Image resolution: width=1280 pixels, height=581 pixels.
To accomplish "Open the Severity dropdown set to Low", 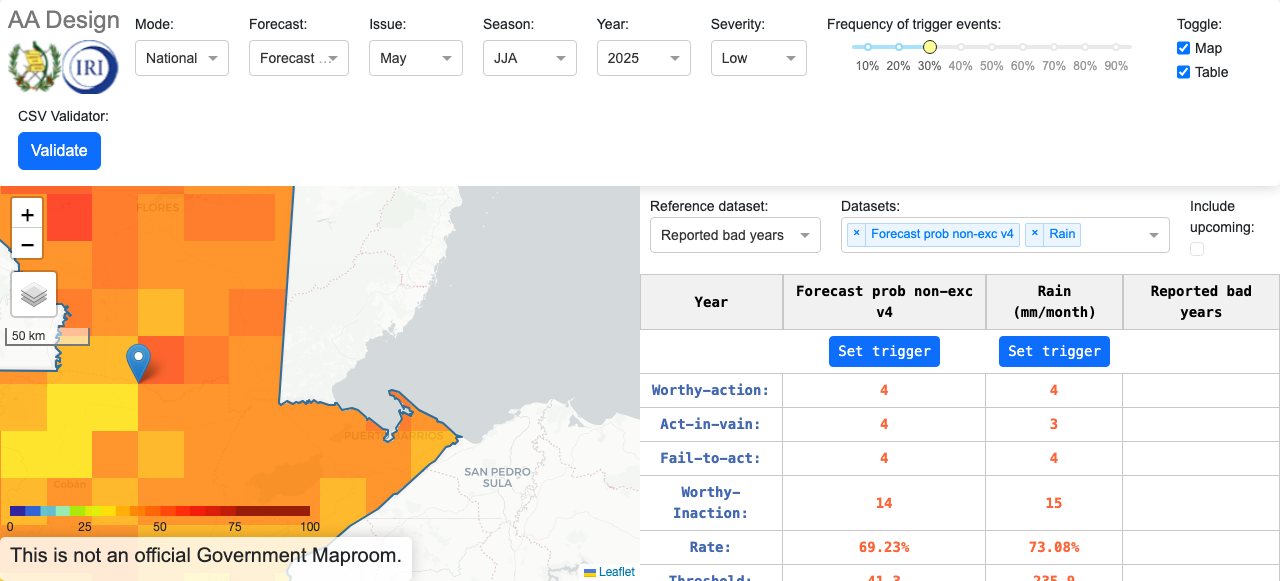I will click(758, 58).
